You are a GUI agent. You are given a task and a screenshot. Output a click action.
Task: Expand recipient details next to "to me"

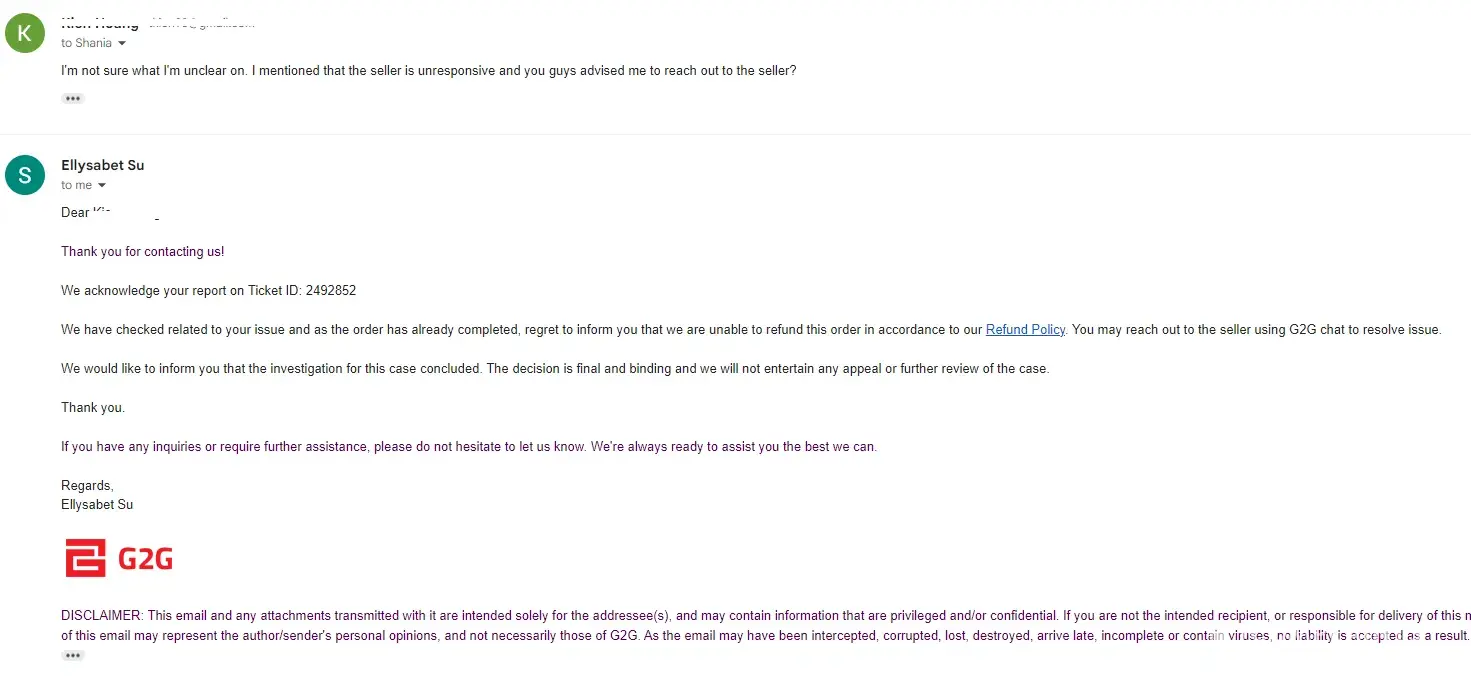click(102, 185)
